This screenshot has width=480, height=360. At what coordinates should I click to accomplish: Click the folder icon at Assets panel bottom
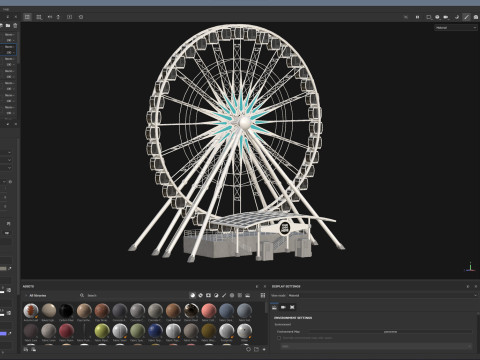pos(256,349)
